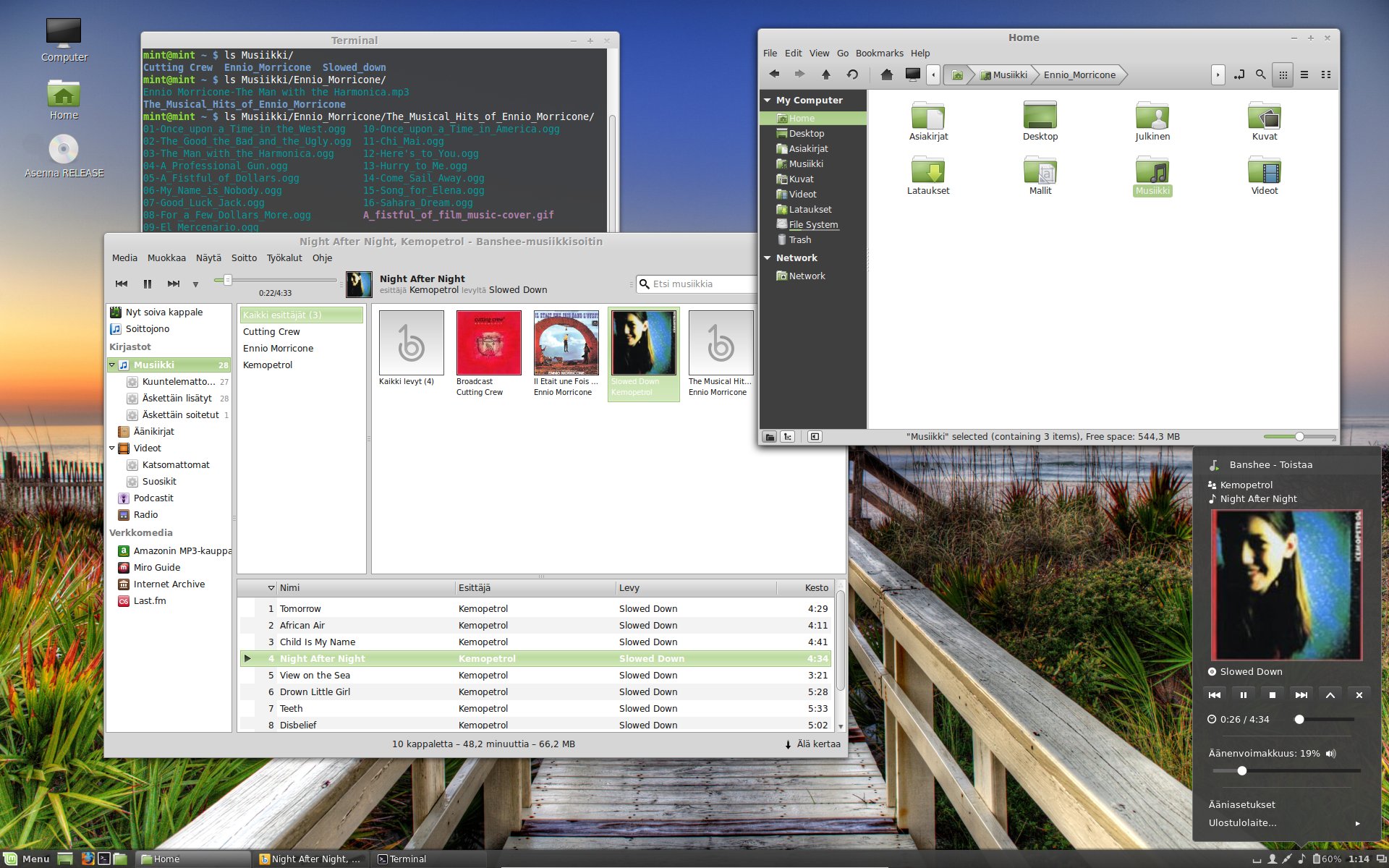The width and height of the screenshot is (1389, 868).
Task: Toggle Älä kertaa repeat mode
Action: pyautogui.click(x=812, y=744)
